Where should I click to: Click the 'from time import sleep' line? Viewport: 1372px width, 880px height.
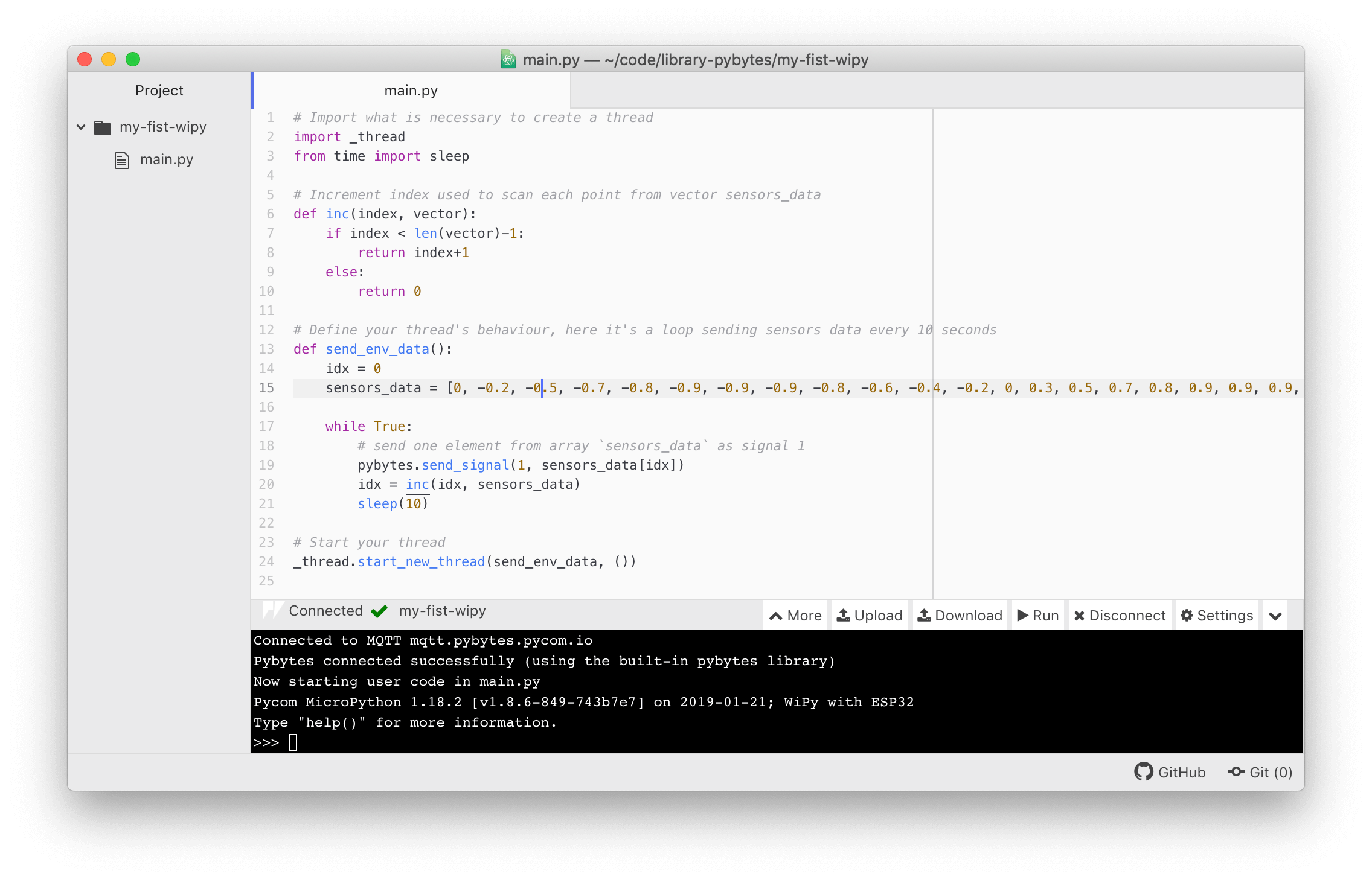coord(382,156)
